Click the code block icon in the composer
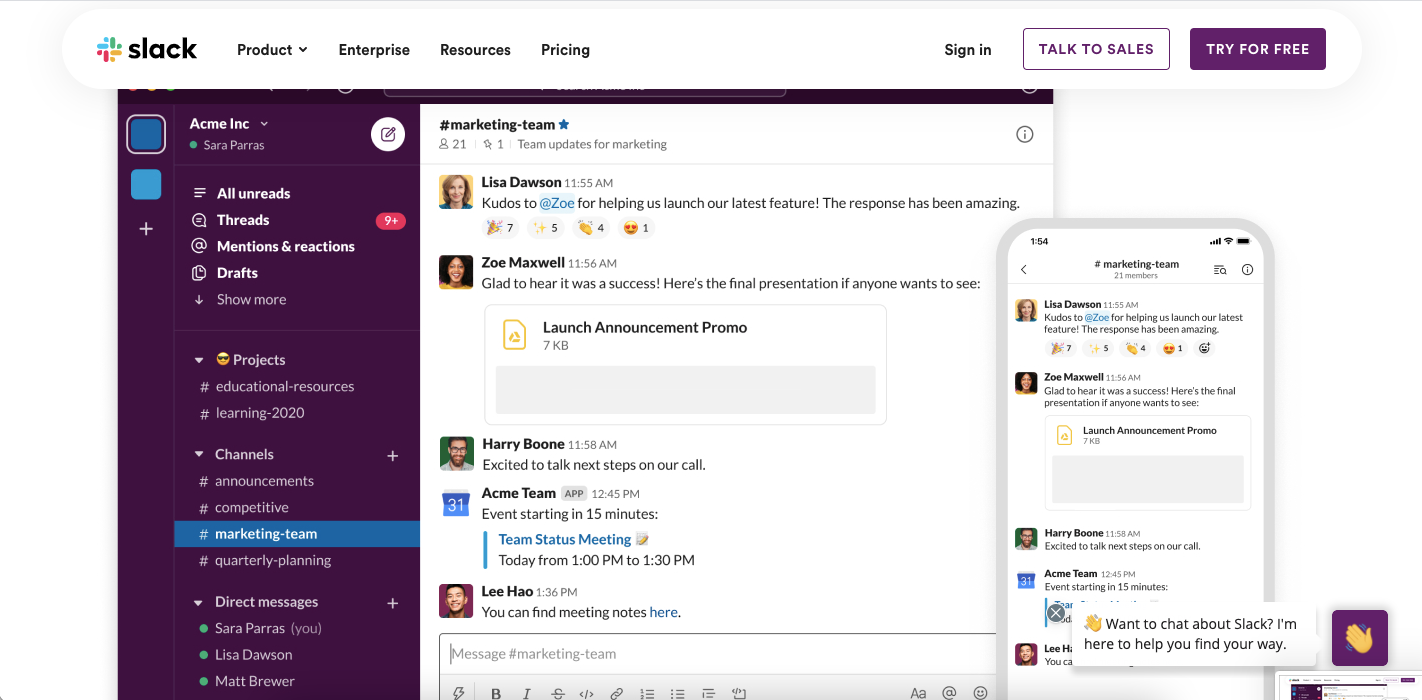Screen dimensions: 1422x700 pos(587,692)
